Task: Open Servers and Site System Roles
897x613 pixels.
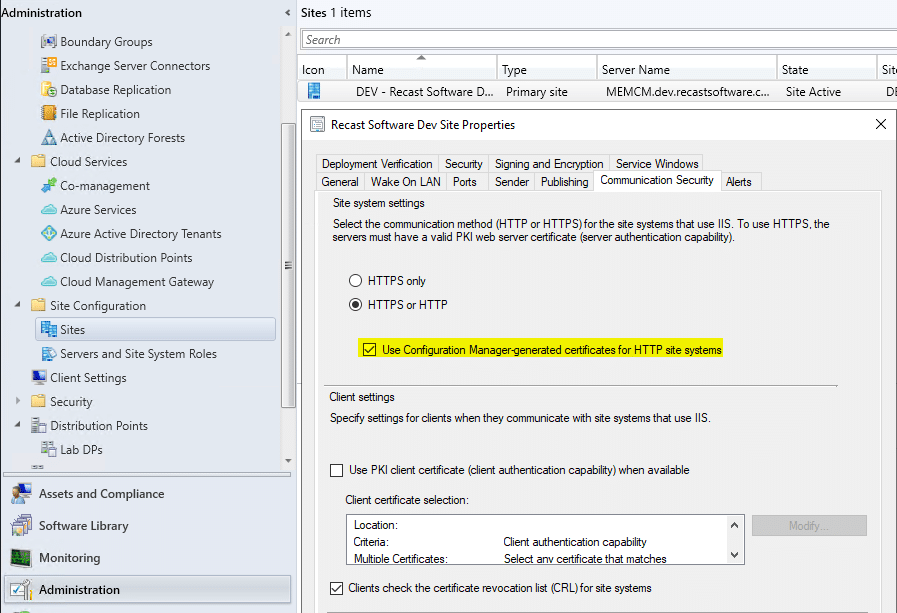Action: point(143,353)
